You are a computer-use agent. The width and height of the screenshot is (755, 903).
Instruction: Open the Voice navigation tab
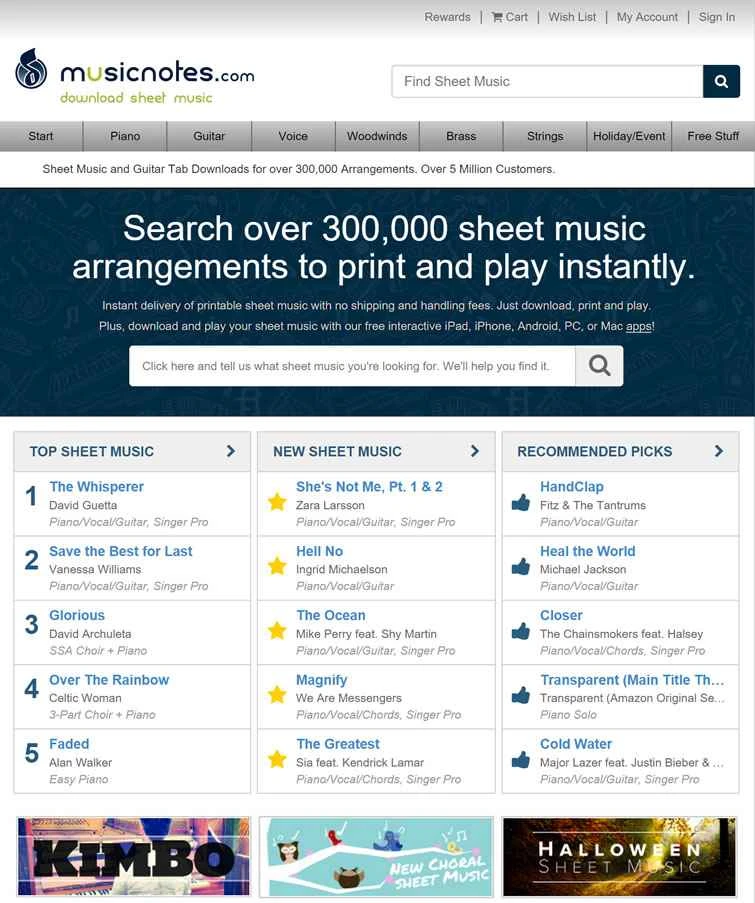[x=293, y=136]
